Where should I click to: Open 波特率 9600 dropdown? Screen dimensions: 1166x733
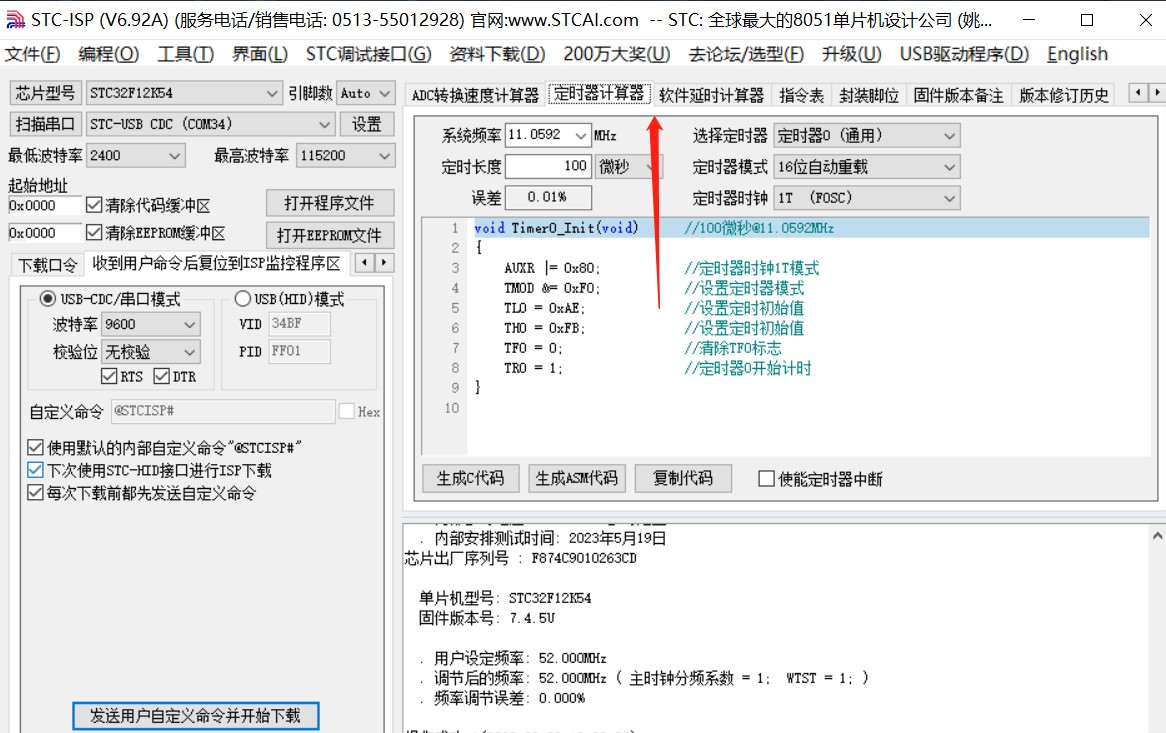tap(150, 324)
